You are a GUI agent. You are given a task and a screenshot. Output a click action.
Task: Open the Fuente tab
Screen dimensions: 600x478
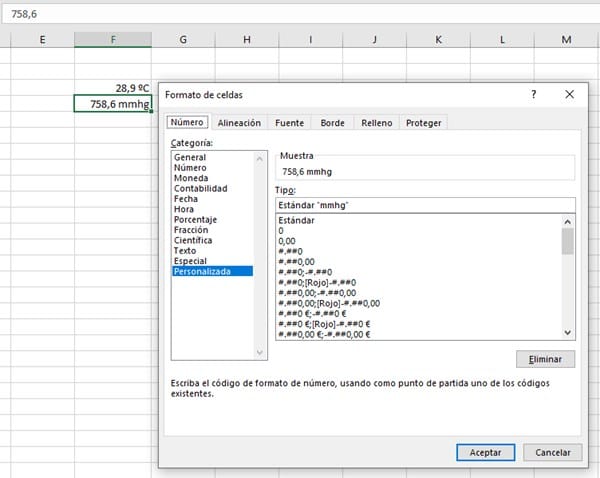(x=289, y=123)
